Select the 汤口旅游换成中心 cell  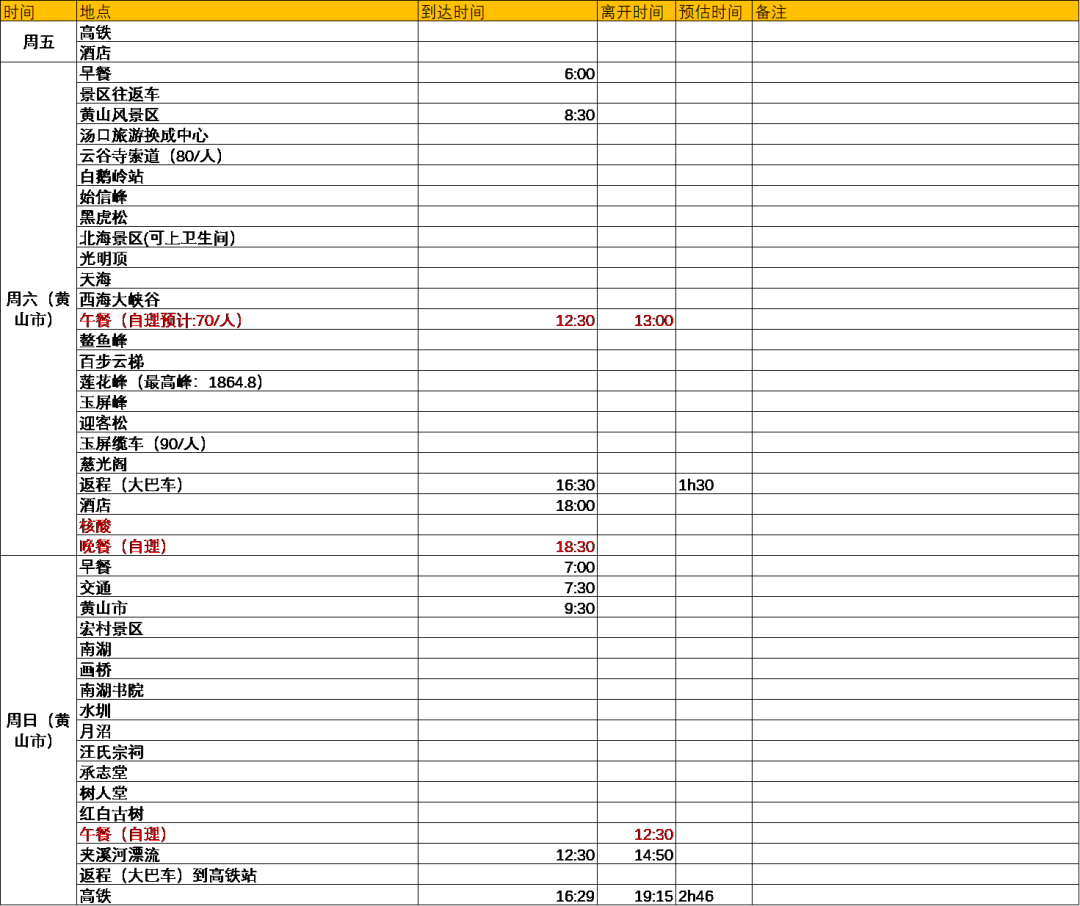click(247, 135)
